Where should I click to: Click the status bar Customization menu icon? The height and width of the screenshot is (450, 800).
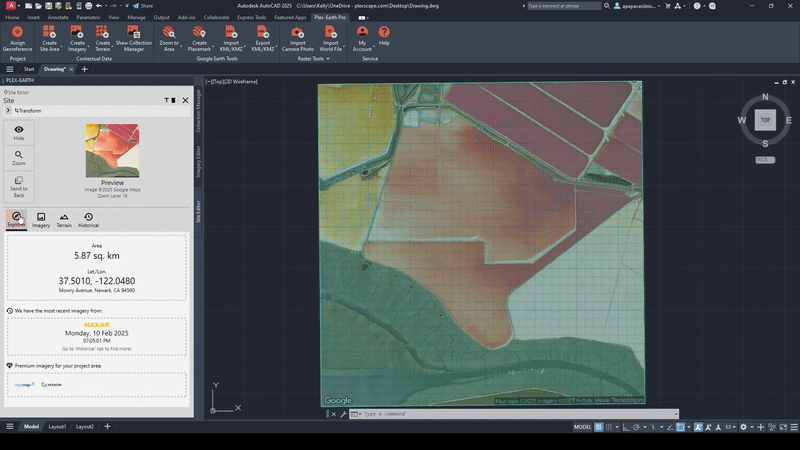[x=794, y=427]
